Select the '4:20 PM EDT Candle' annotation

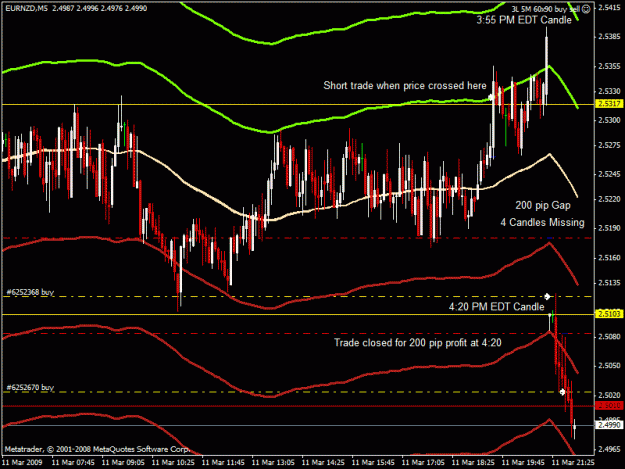pos(497,307)
